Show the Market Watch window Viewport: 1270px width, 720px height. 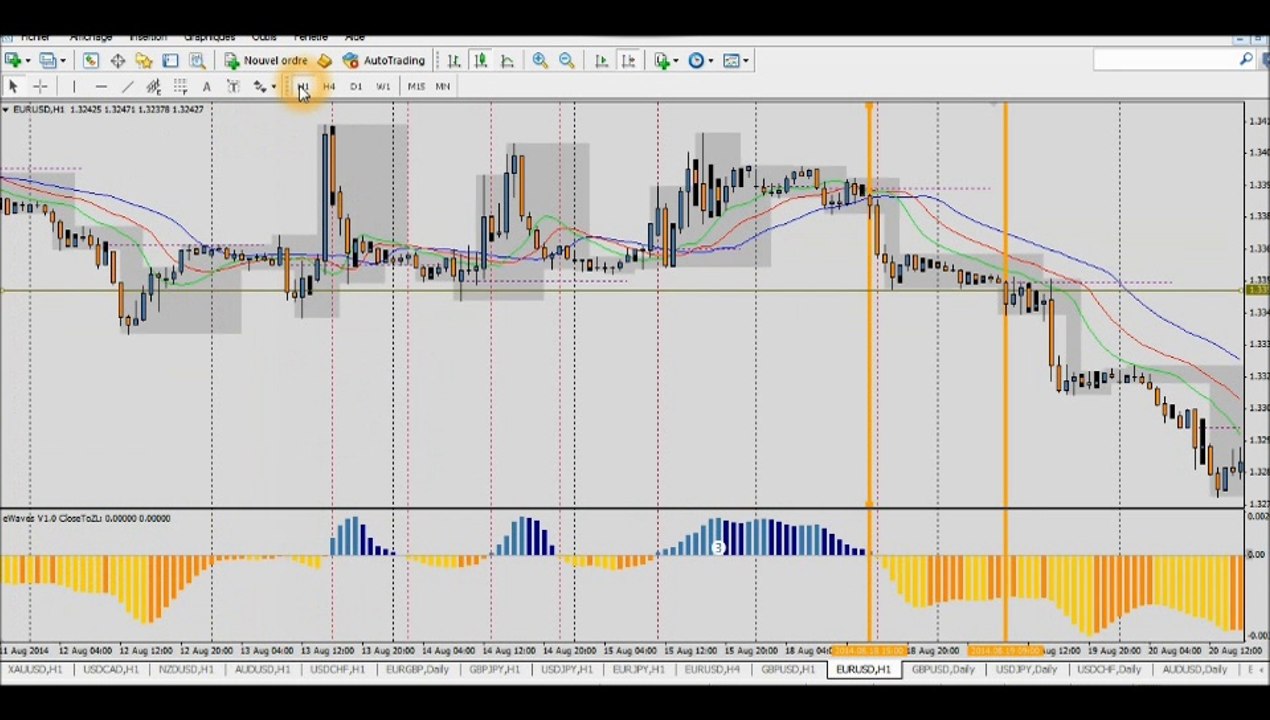coord(91,61)
